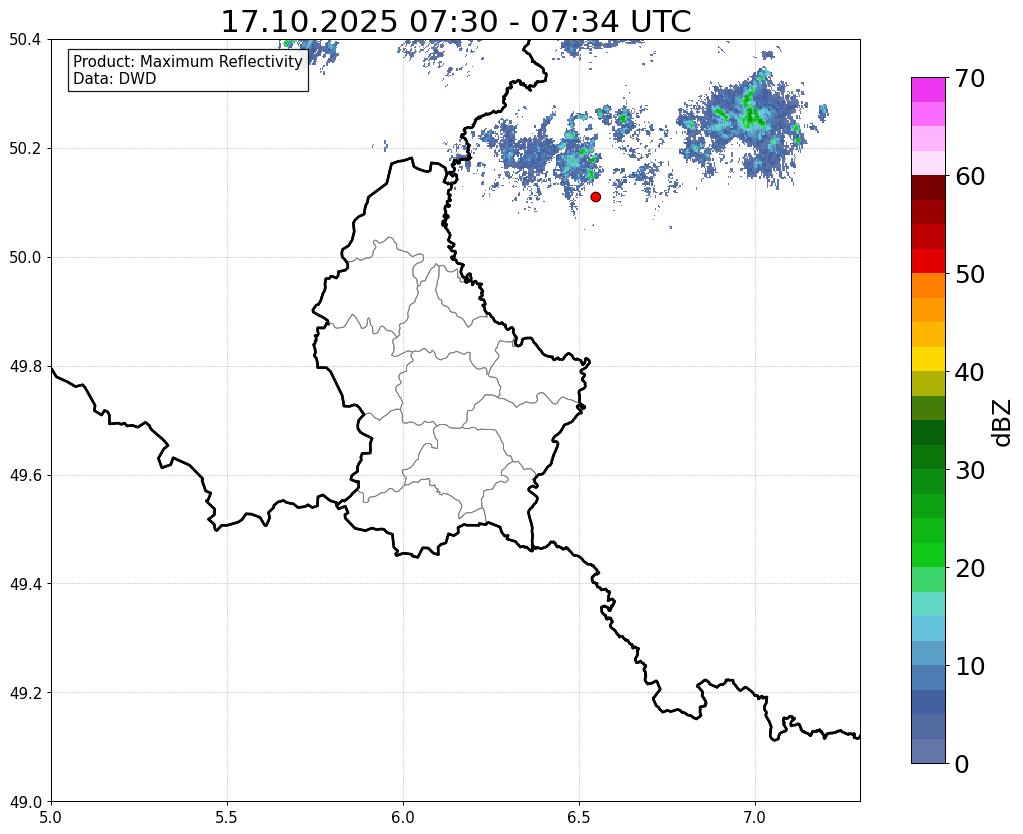Click the latitude axis label 49.0
The height and width of the screenshot is (834, 1023).
pyautogui.click(x=25, y=802)
